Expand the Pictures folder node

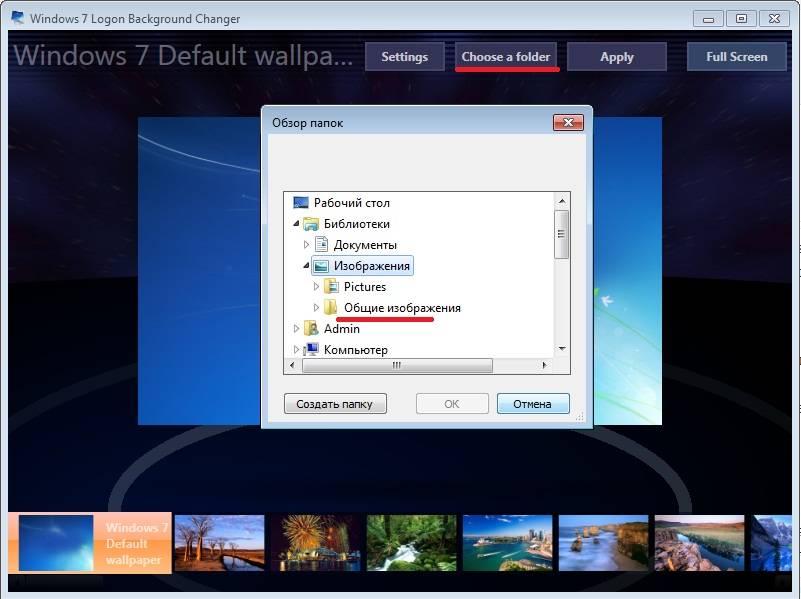click(x=316, y=286)
